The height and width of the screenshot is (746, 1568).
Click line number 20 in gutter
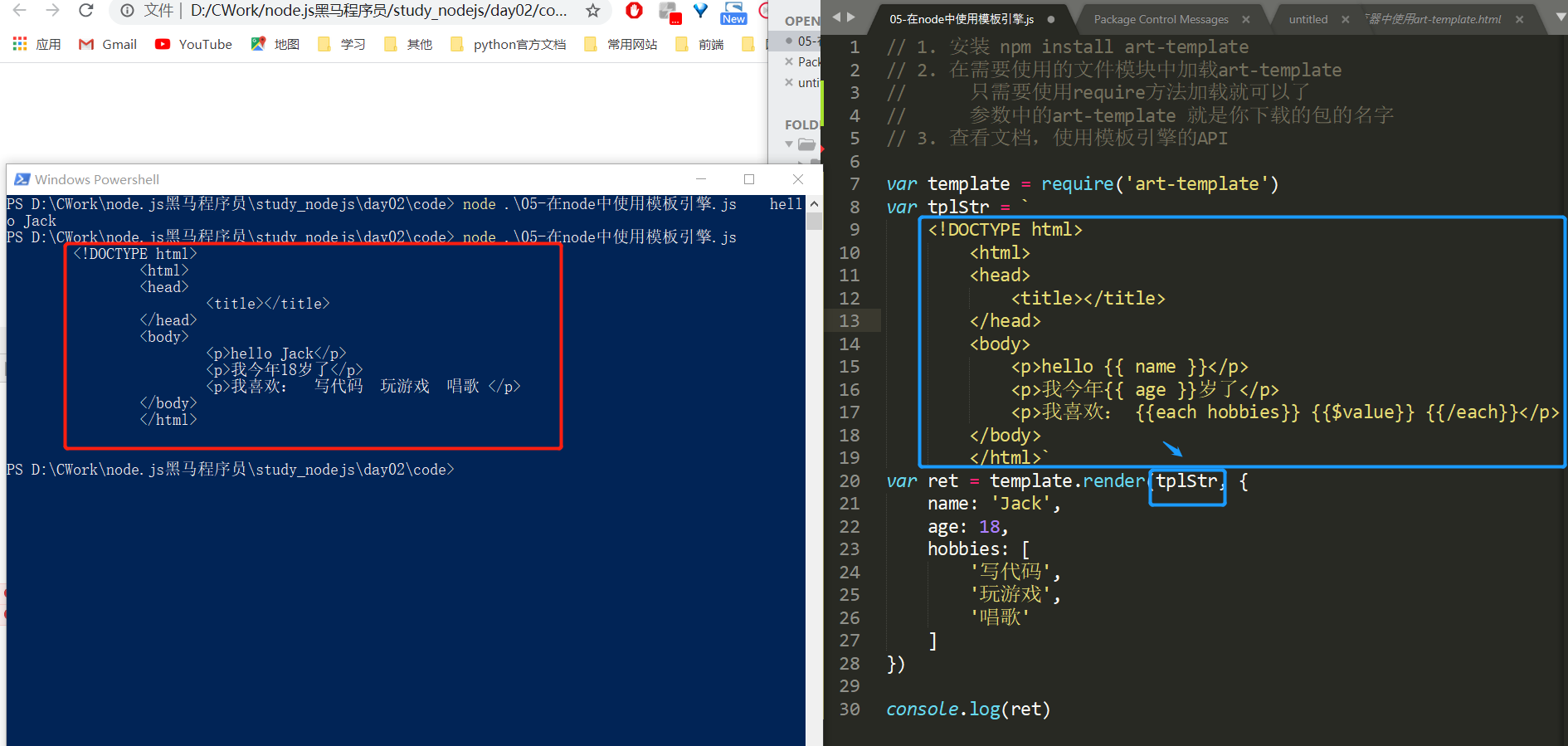pos(850,481)
